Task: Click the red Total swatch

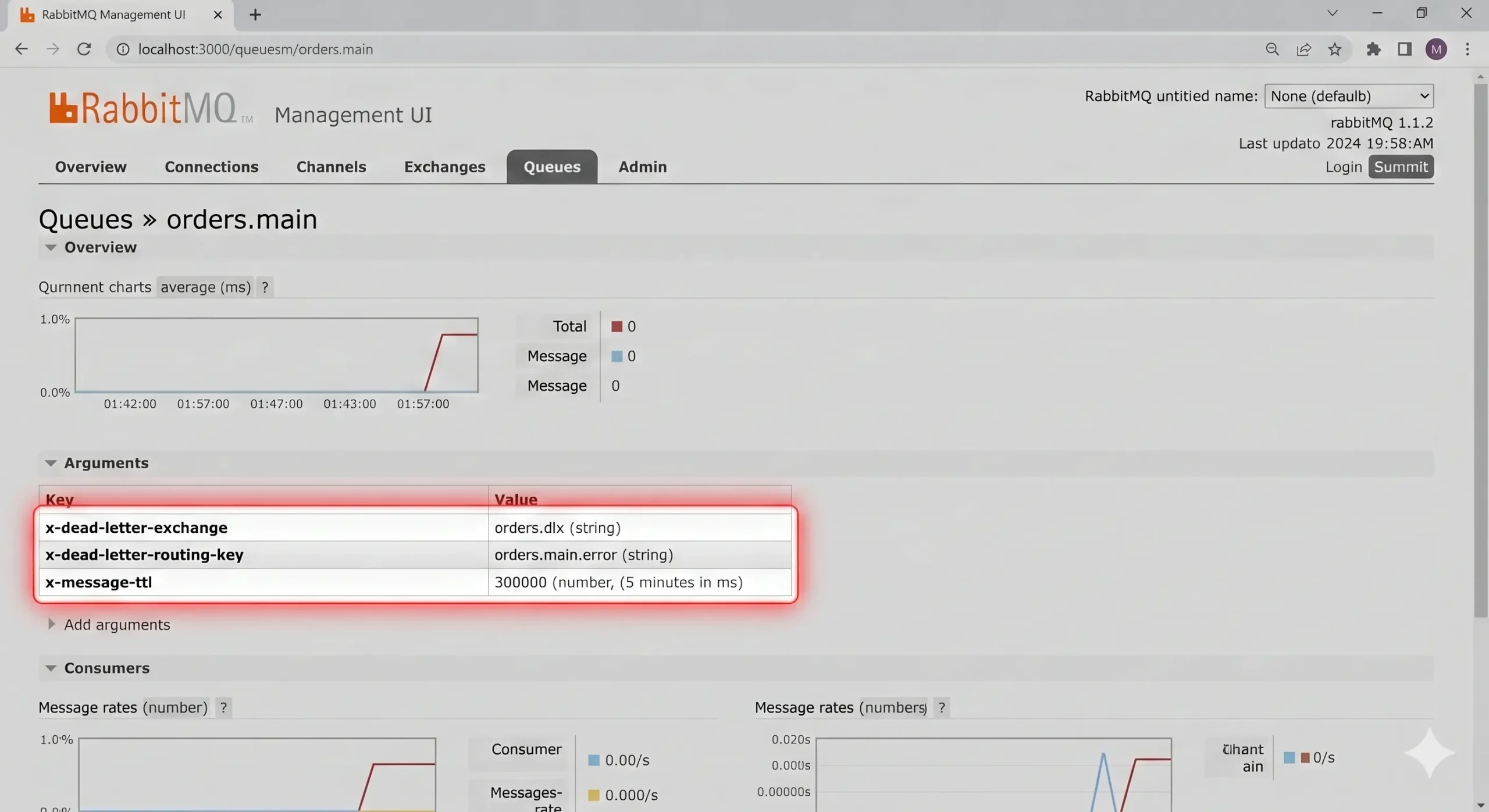Action: tap(617, 326)
